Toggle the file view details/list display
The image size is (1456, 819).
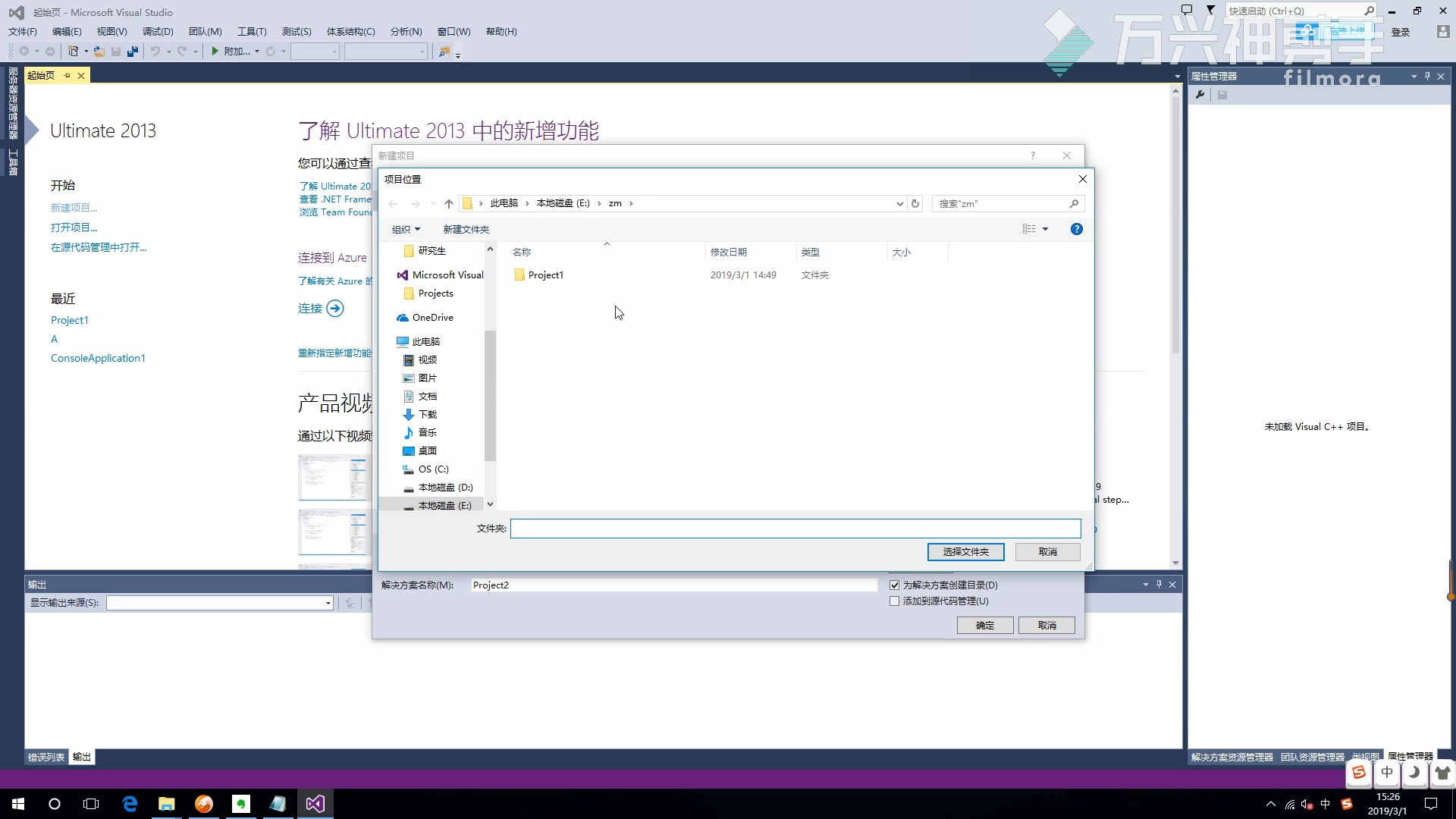[1035, 229]
